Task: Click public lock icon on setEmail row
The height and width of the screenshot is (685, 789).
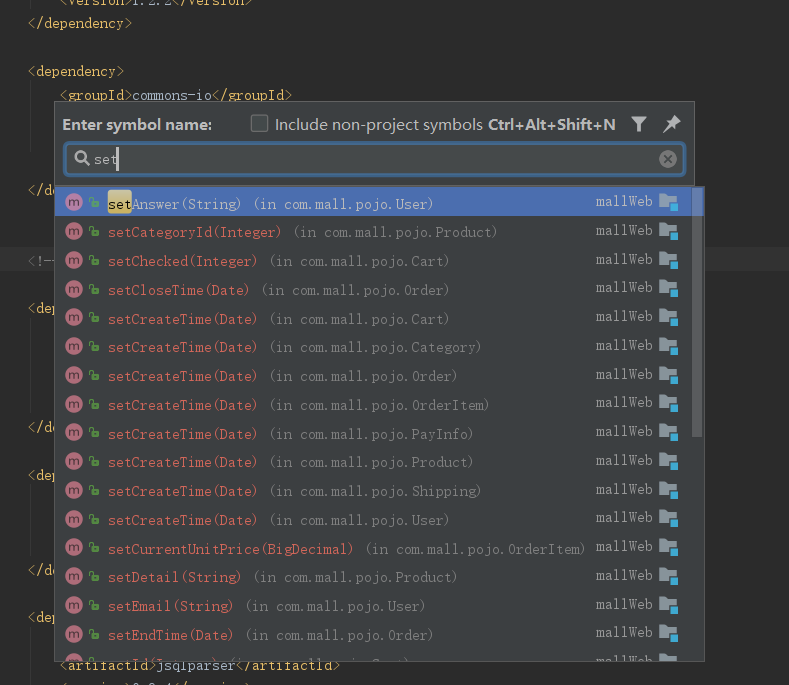Action: coord(94,605)
